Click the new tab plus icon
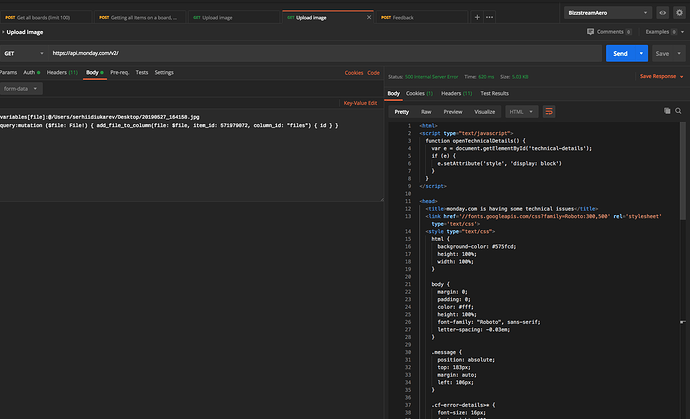 tap(477, 17)
